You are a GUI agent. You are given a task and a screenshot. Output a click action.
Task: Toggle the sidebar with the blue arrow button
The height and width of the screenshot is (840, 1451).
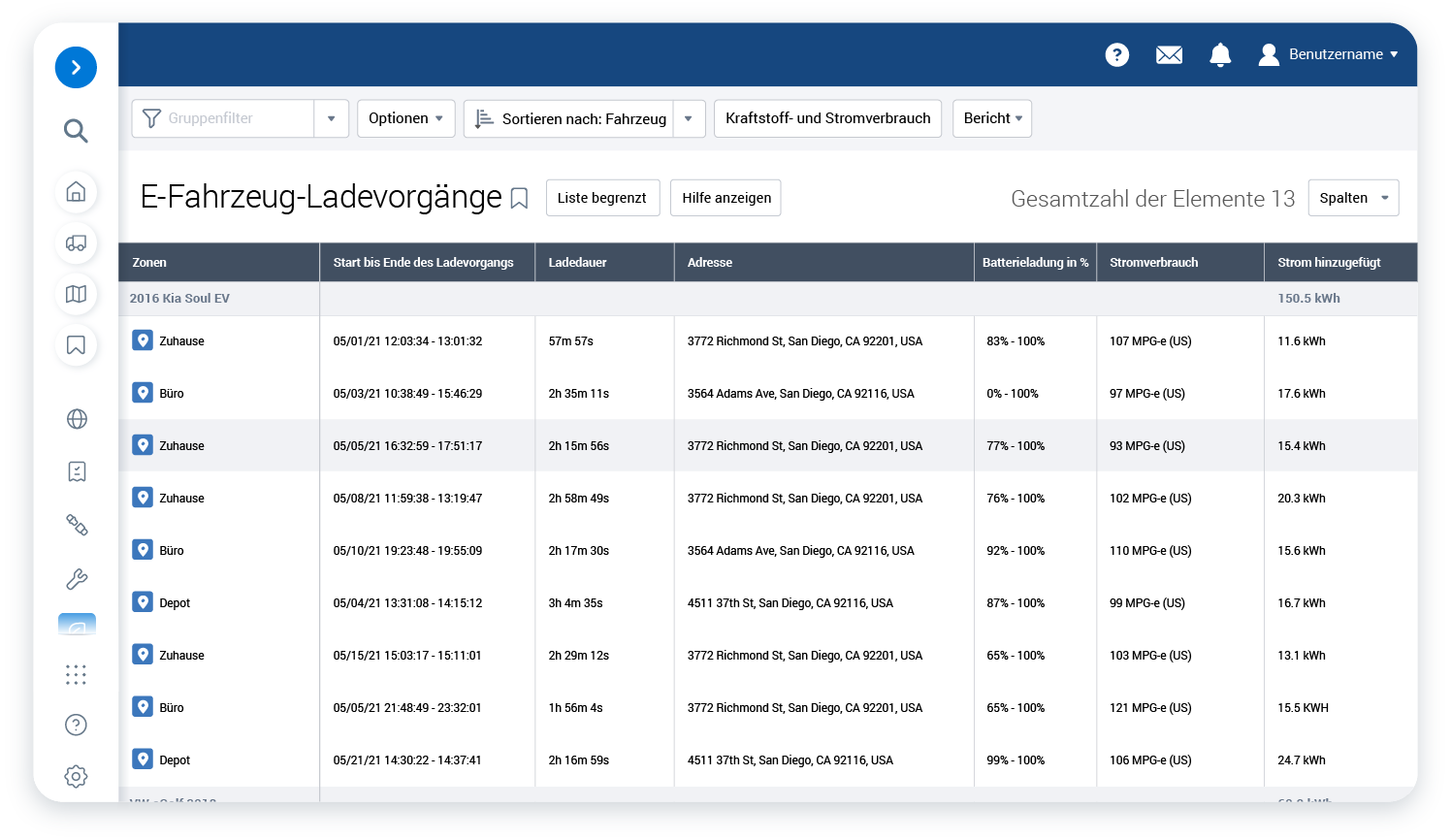point(76,67)
